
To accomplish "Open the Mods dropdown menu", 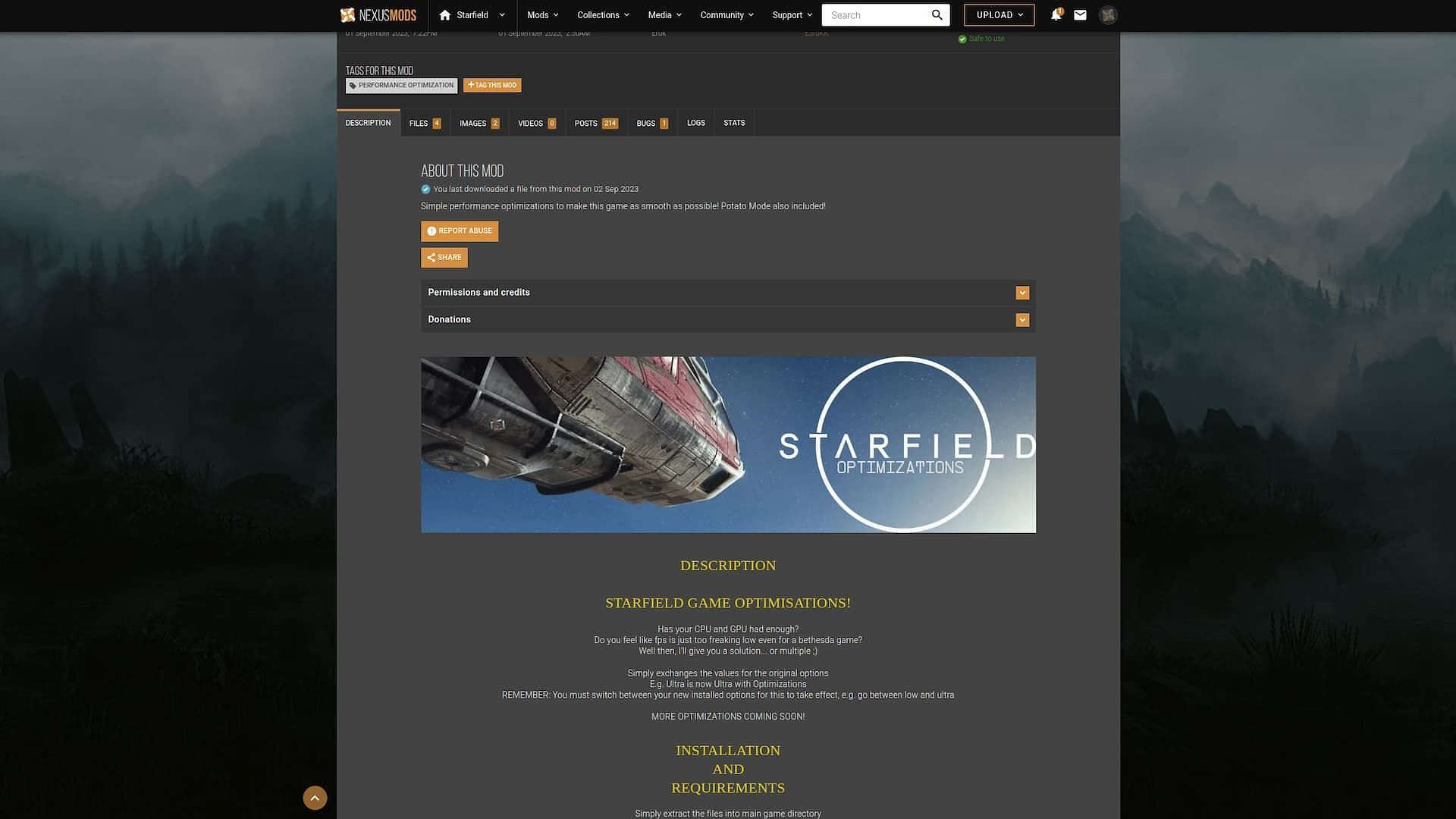I will 542,15.
